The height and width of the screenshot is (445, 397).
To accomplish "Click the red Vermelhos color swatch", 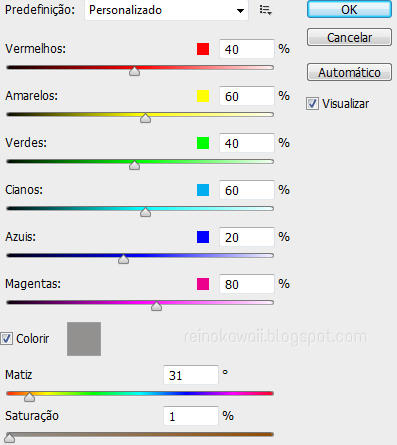I will point(203,49).
